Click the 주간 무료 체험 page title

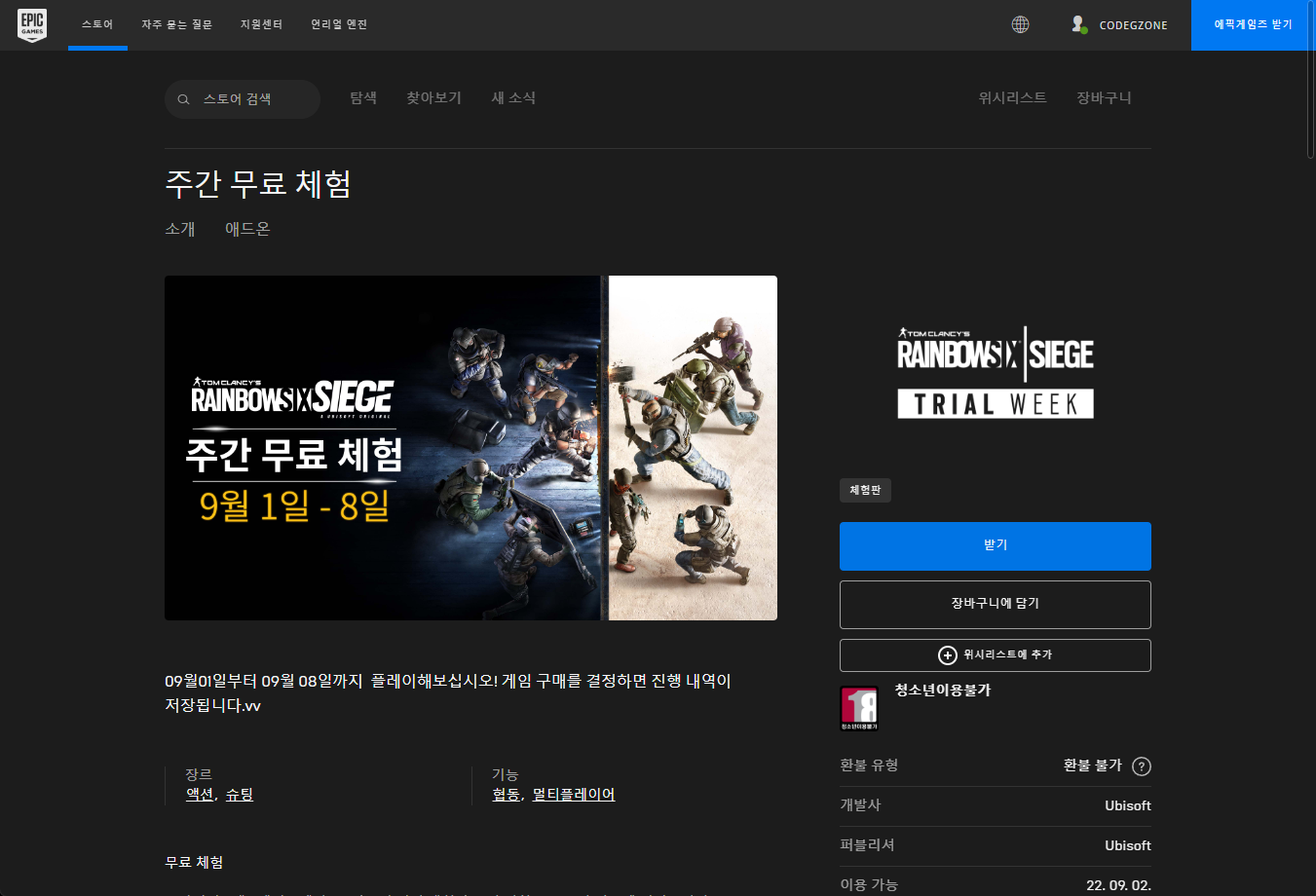[258, 184]
